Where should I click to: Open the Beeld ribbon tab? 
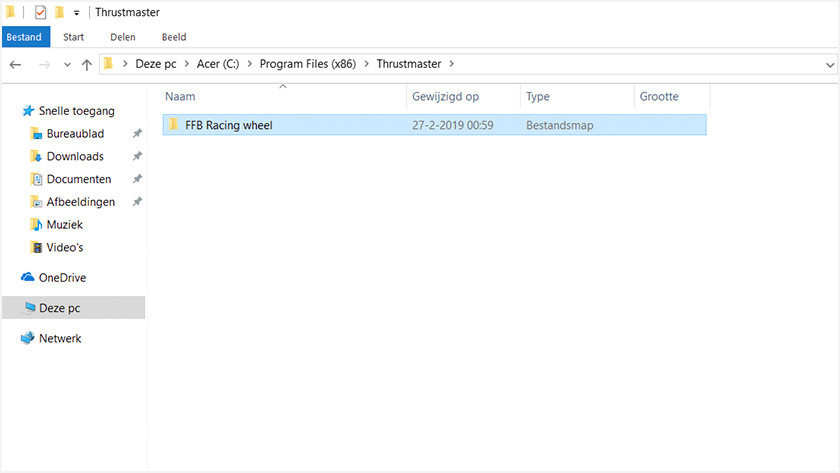174,37
